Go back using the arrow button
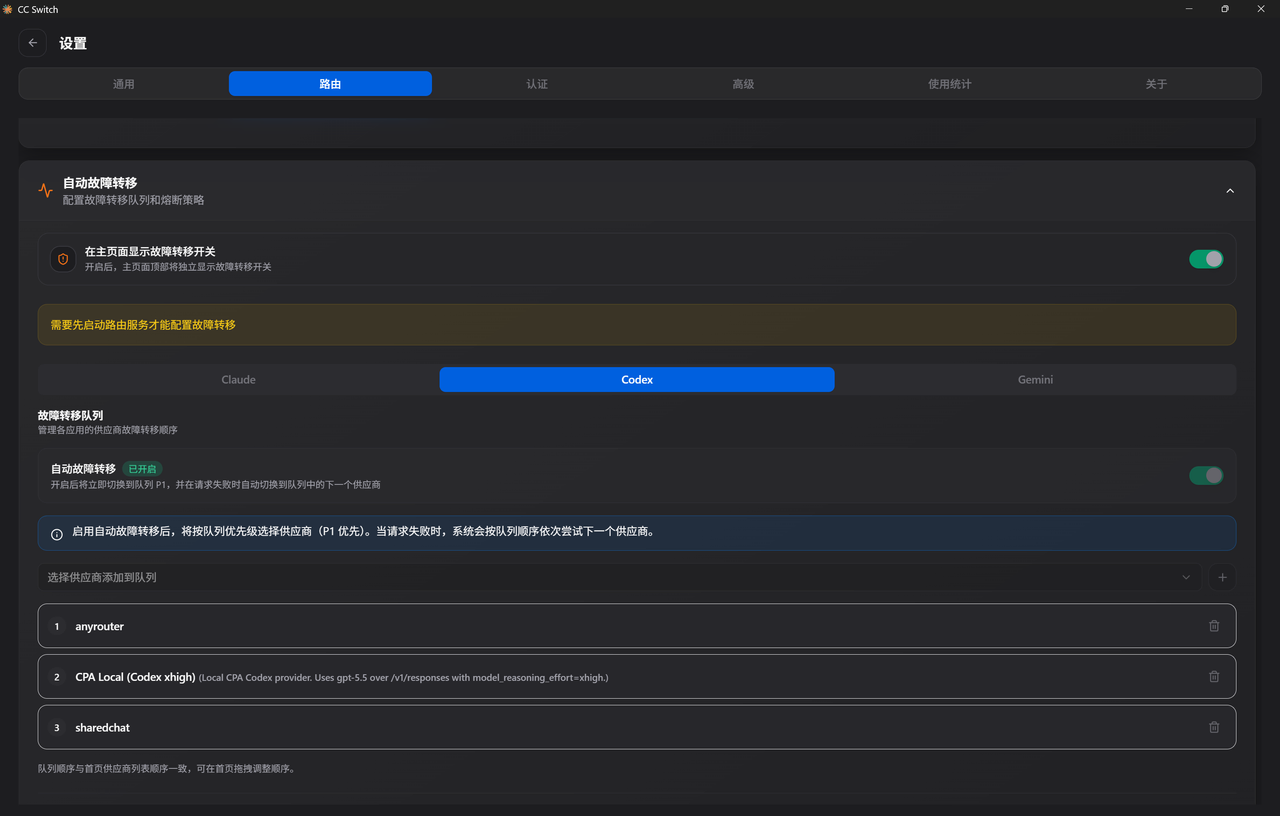This screenshot has width=1280, height=816. [33, 43]
